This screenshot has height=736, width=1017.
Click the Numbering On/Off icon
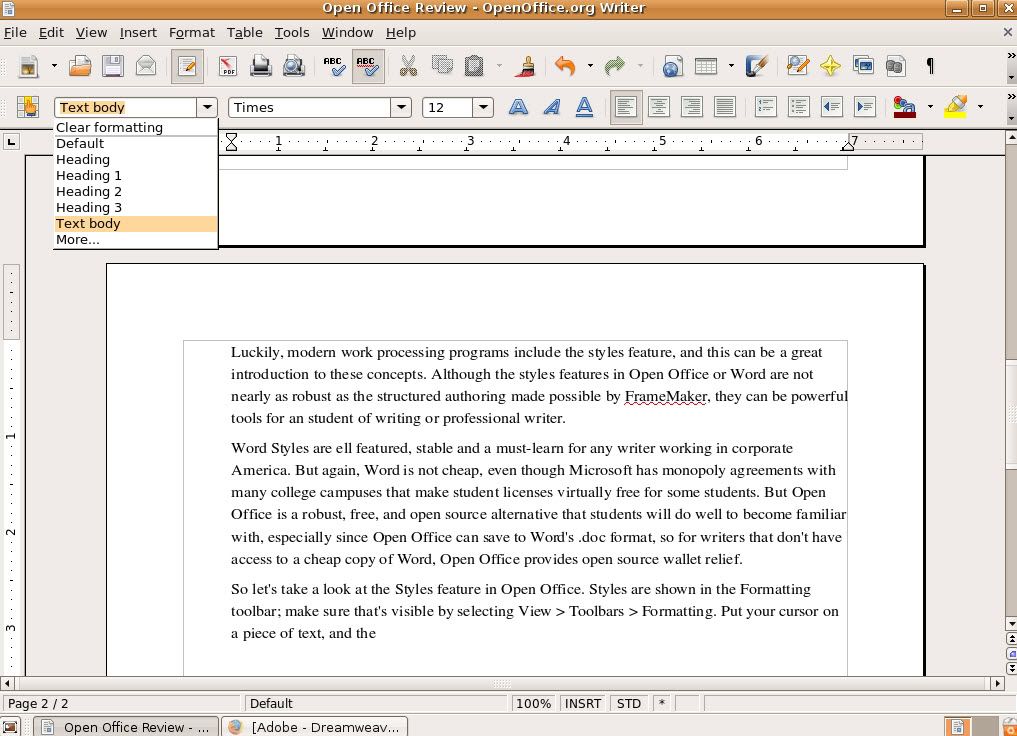click(x=766, y=107)
